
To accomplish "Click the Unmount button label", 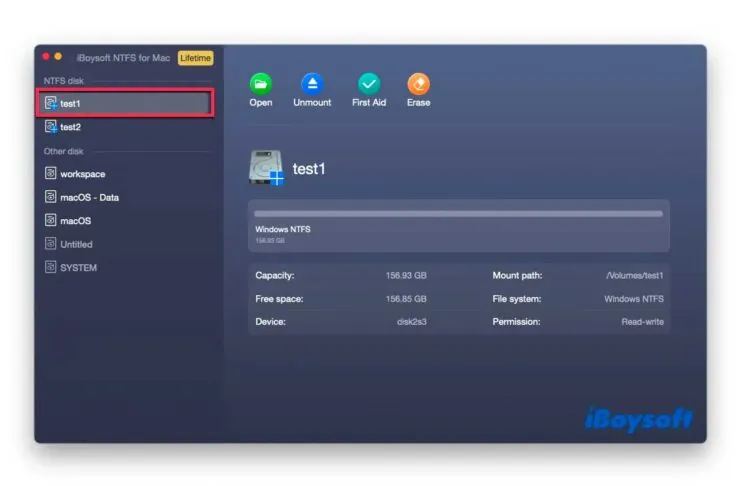I will click(x=312, y=103).
